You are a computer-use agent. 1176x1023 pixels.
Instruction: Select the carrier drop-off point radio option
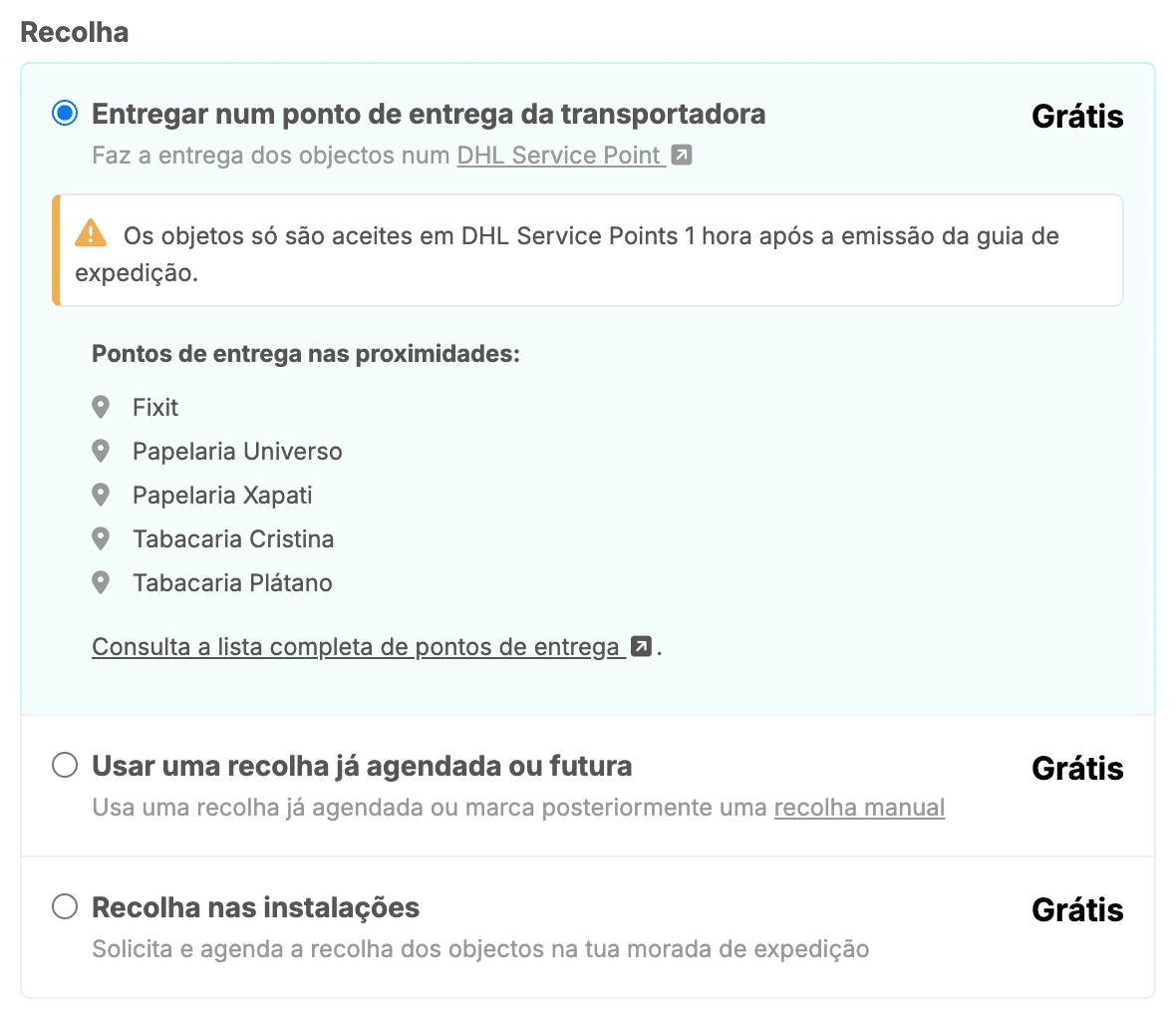pos(65,114)
